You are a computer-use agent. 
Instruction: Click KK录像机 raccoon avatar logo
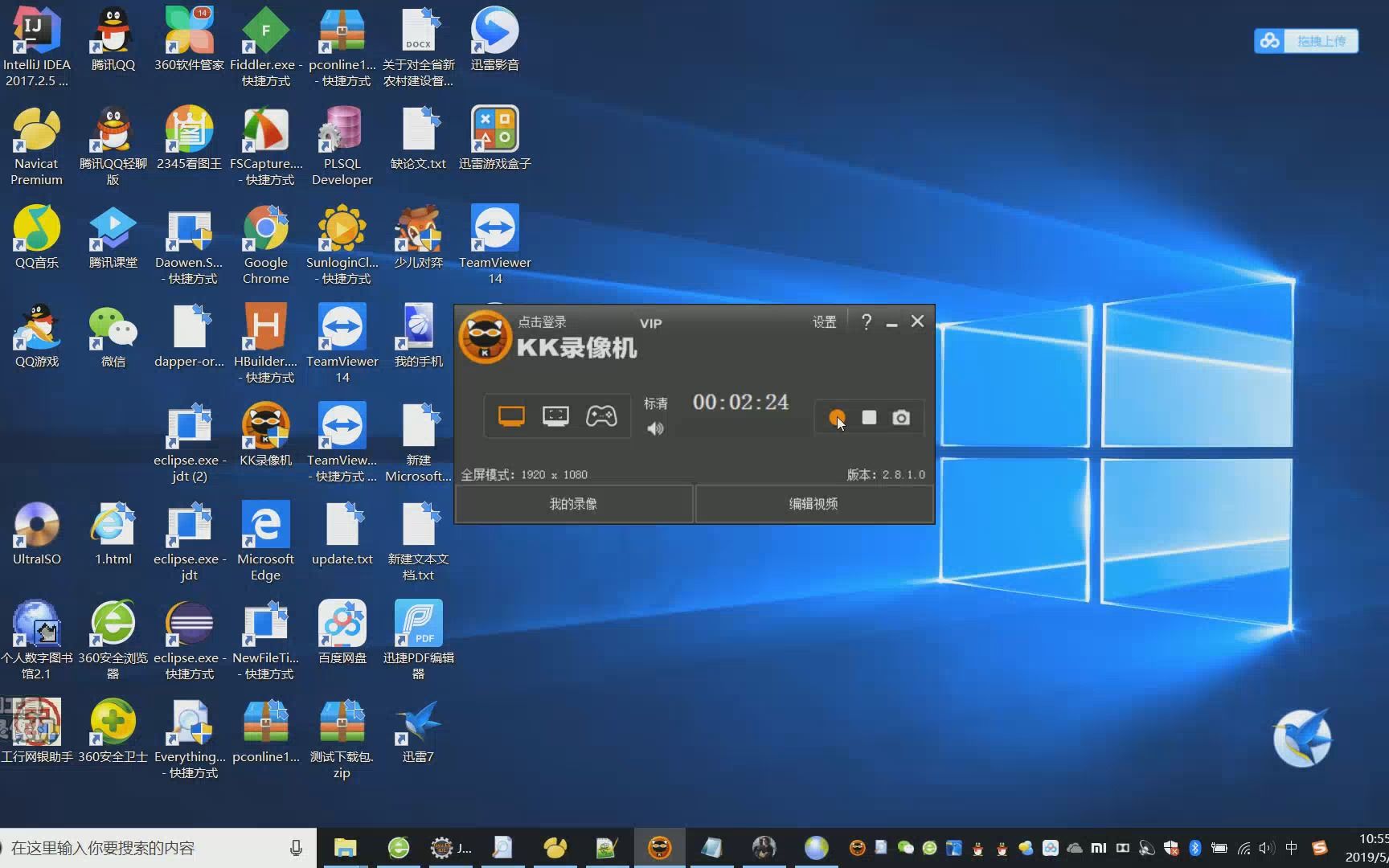[x=485, y=338]
